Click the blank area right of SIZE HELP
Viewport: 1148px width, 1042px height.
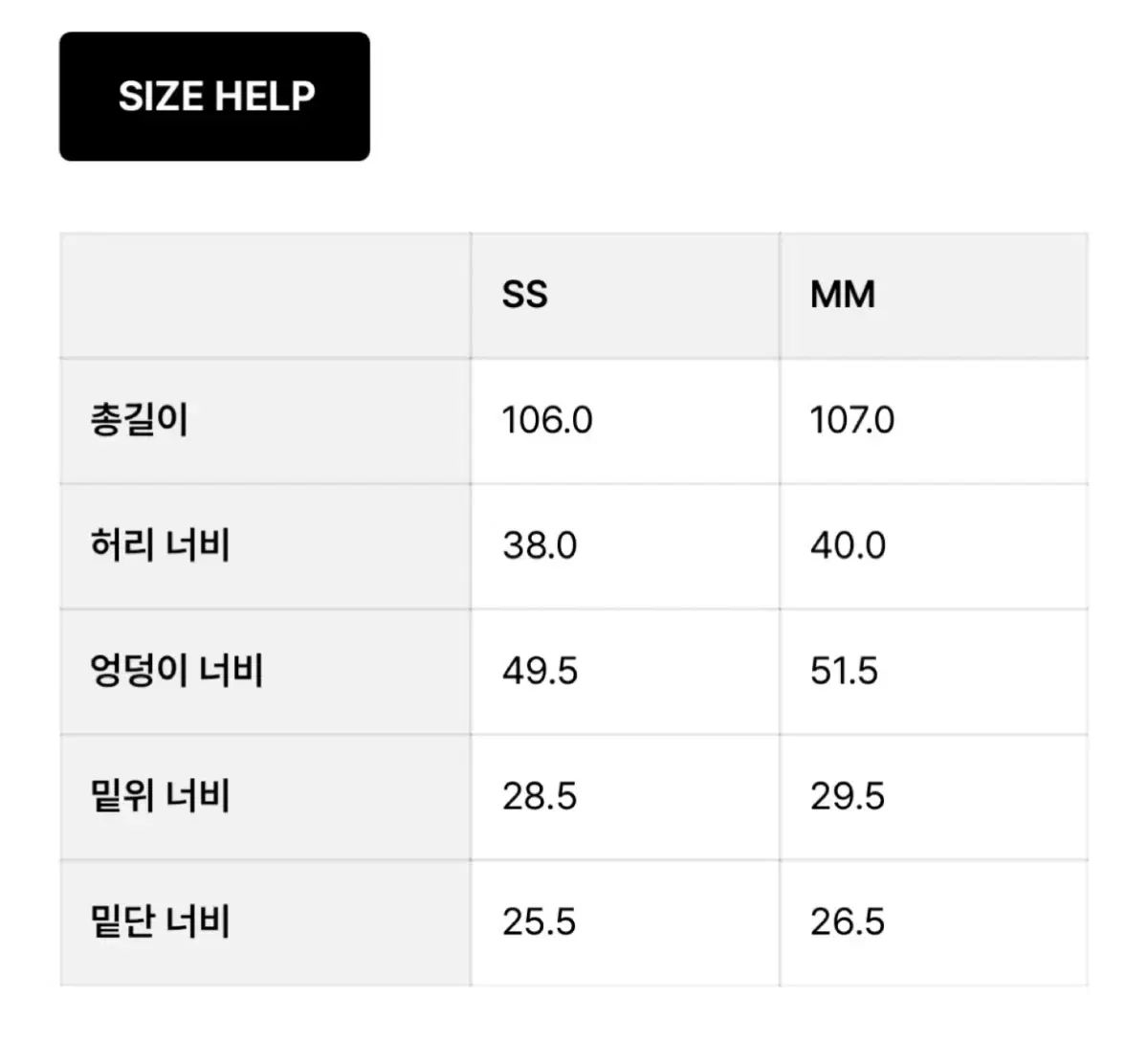click(746, 97)
